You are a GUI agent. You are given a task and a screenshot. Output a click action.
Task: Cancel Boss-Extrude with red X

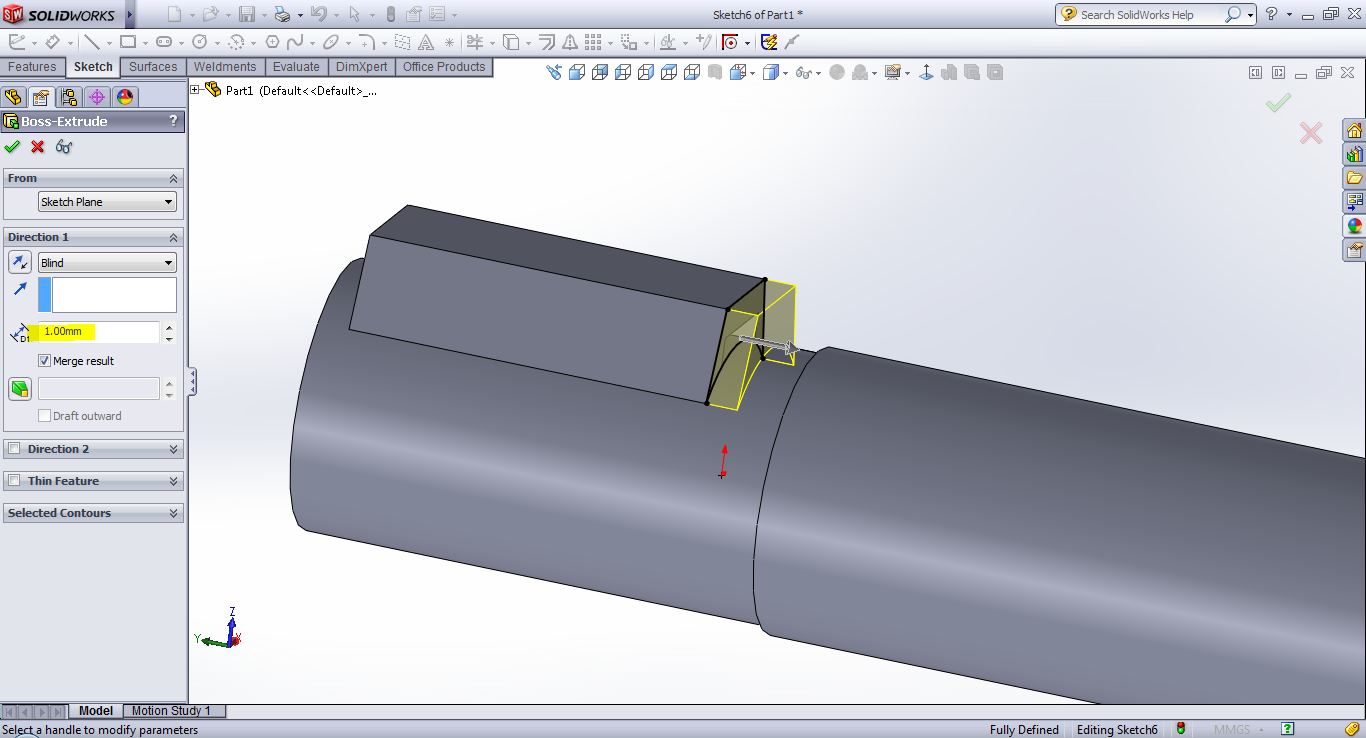(x=38, y=147)
